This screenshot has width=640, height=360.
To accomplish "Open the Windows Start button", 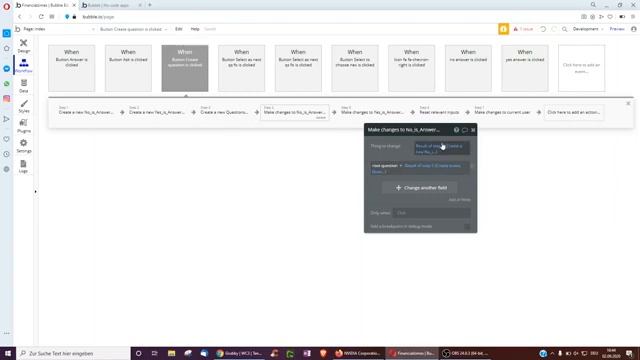I will (x=7, y=353).
